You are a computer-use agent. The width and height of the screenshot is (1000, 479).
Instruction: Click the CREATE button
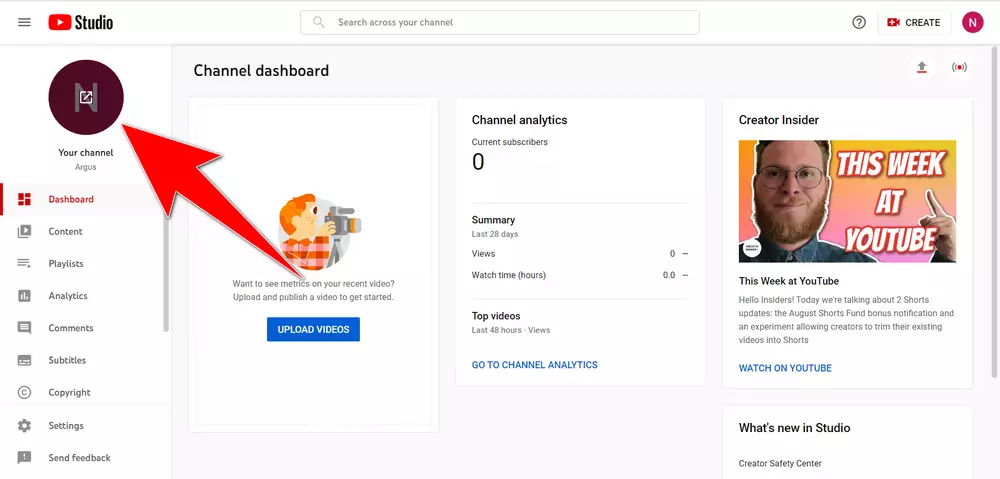pos(914,22)
